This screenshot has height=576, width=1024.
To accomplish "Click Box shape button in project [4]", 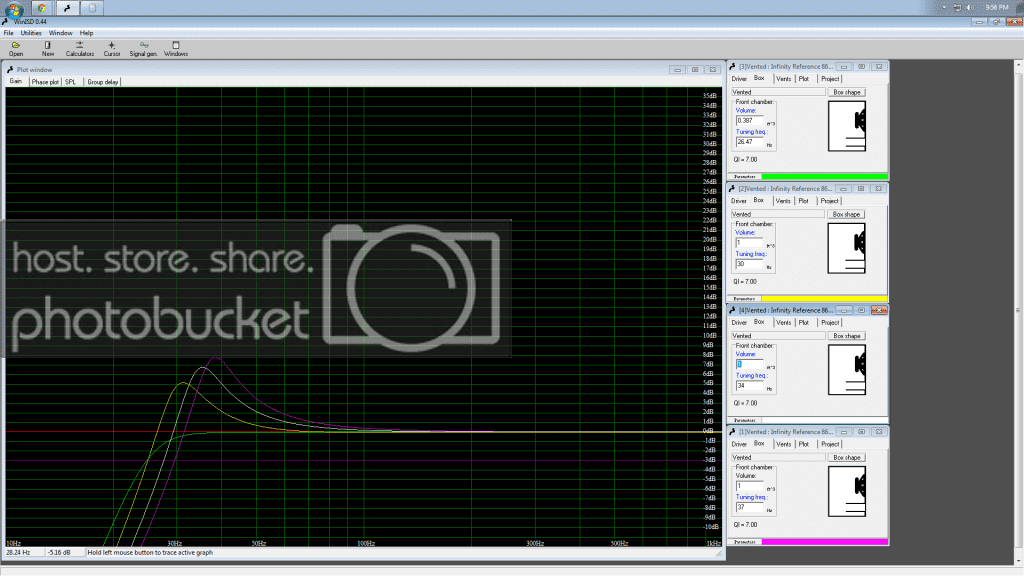I will click(x=846, y=336).
